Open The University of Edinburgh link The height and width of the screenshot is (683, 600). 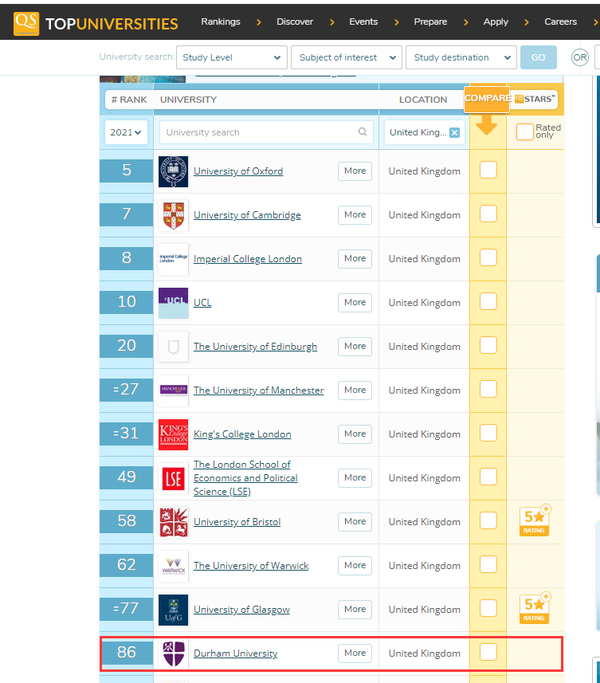(x=255, y=347)
